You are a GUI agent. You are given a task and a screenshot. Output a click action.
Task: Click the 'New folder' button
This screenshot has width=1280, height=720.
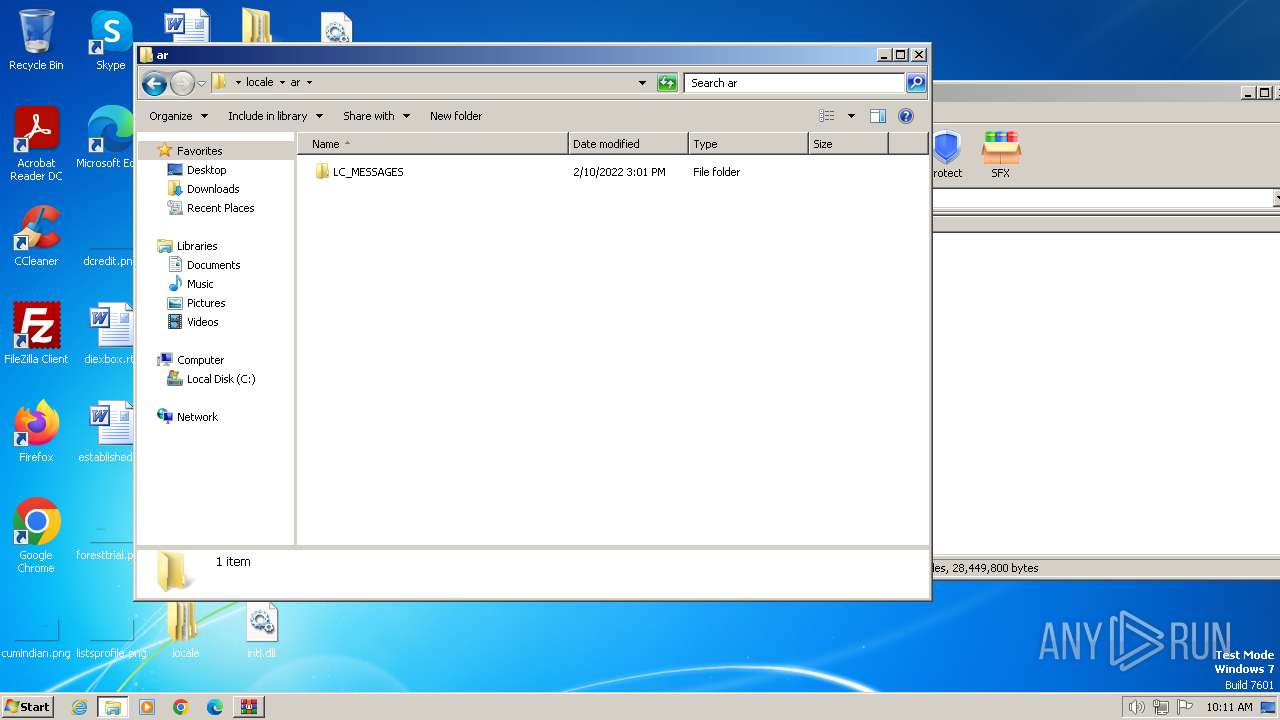456,116
